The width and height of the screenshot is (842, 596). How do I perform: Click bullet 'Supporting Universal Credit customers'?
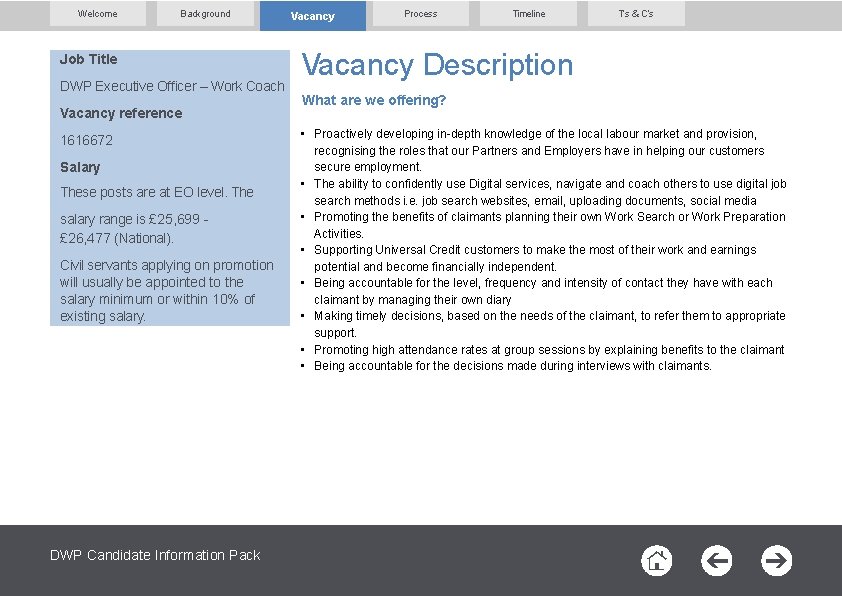pyautogui.click(x=535, y=258)
